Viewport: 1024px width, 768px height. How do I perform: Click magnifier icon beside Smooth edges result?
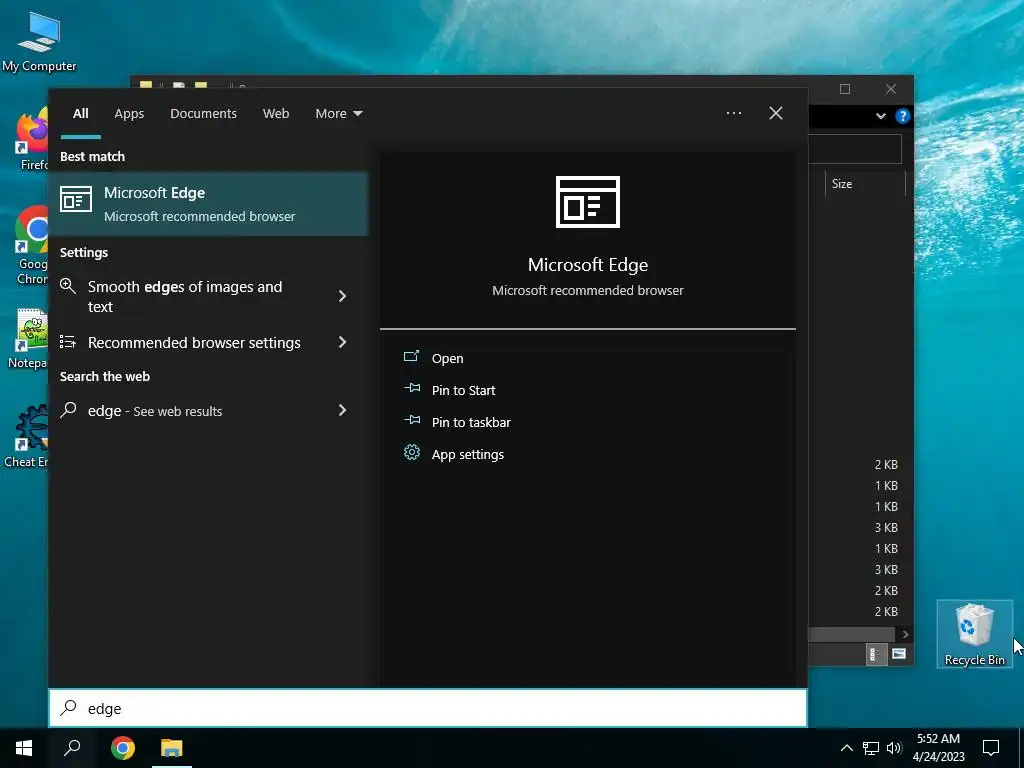tap(68, 286)
